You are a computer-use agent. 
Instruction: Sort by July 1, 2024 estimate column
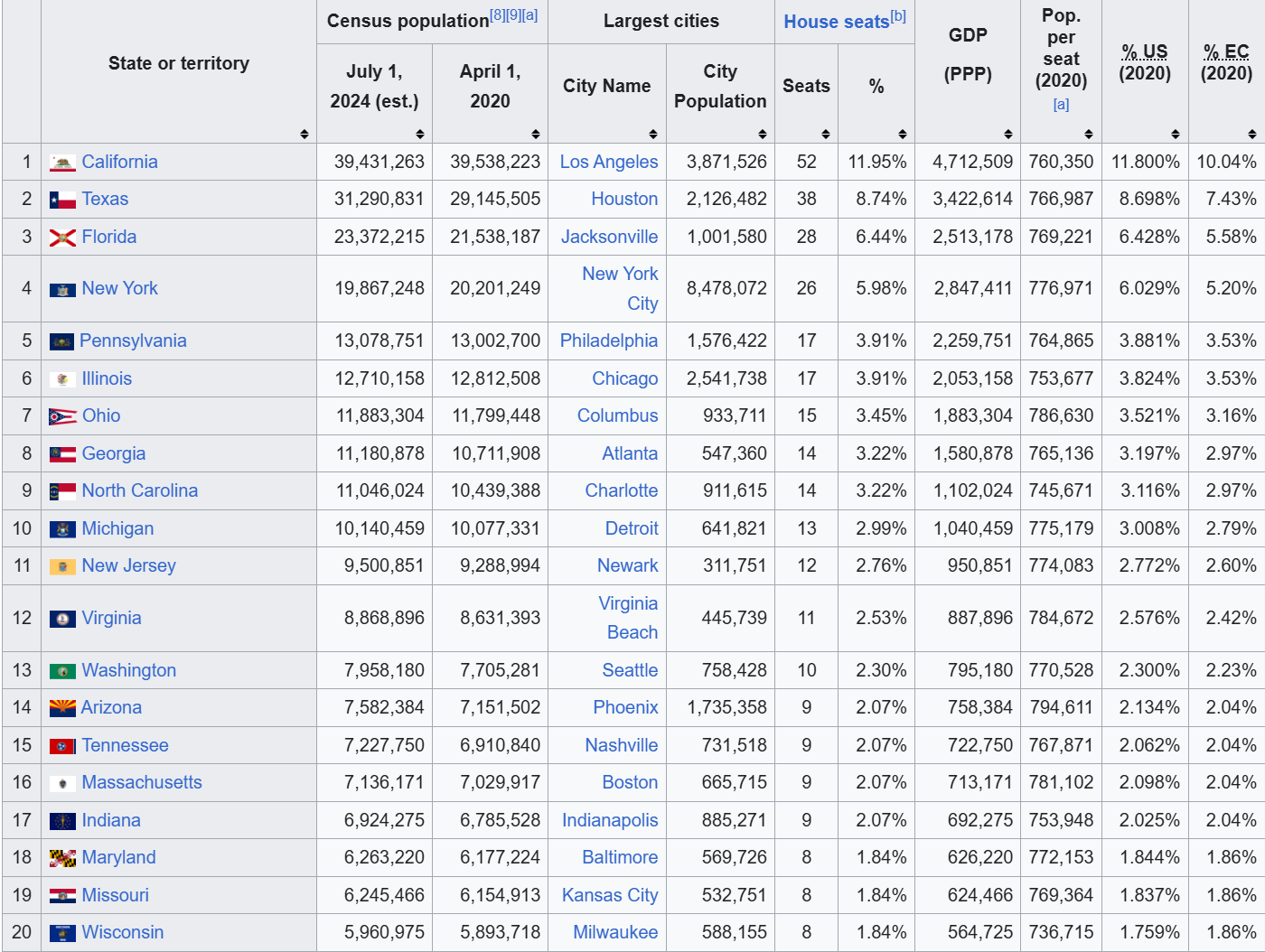420,135
